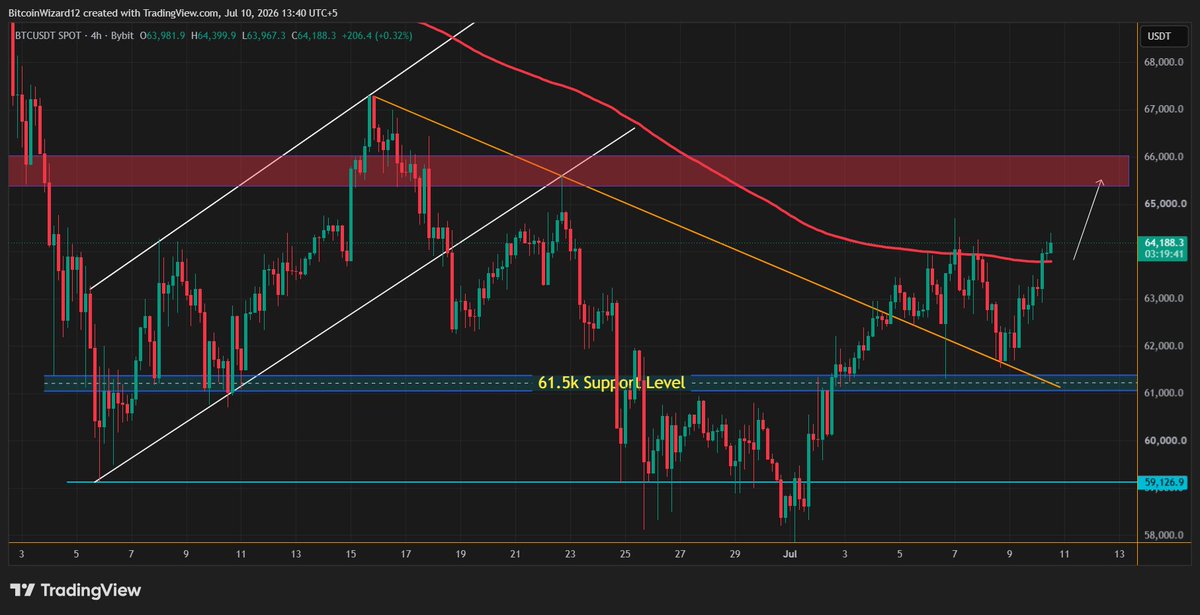This screenshot has height=615, width=1200.
Task: Click the 17 date label on time axis
Action: pos(406,553)
